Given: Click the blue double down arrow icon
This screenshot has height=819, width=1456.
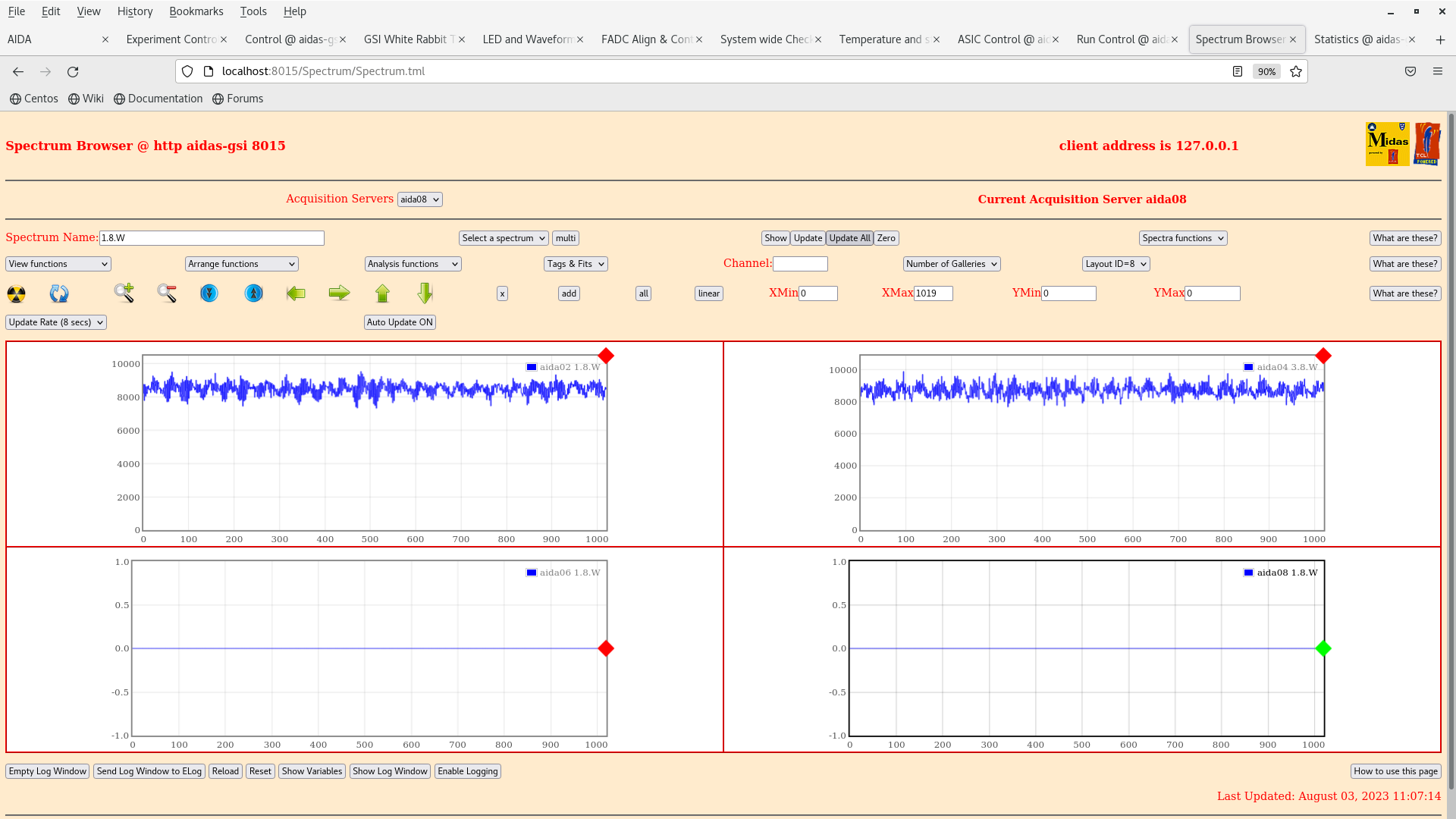Looking at the screenshot, I should coord(209,293).
